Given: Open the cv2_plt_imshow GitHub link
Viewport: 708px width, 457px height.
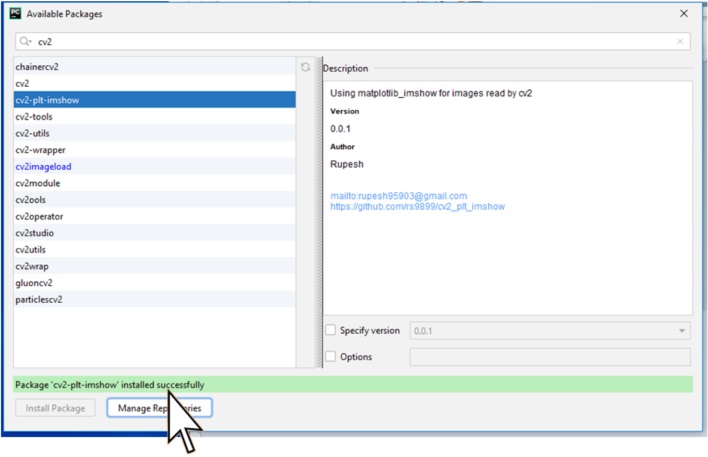Looking at the screenshot, I should [417, 206].
